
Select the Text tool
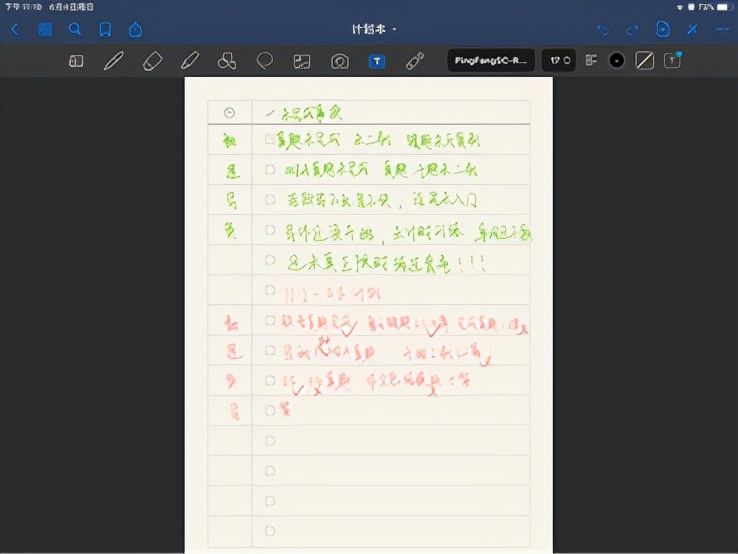(x=377, y=61)
